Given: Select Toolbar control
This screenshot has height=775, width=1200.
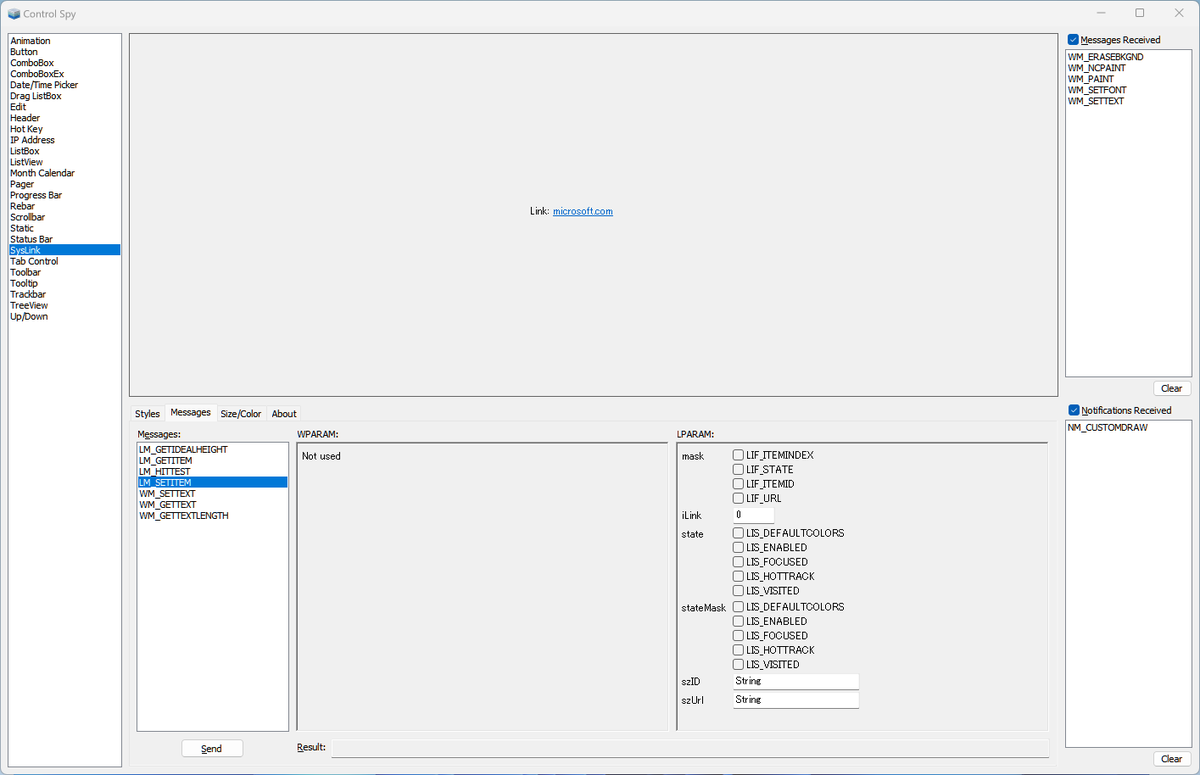Looking at the screenshot, I should coord(65,272).
